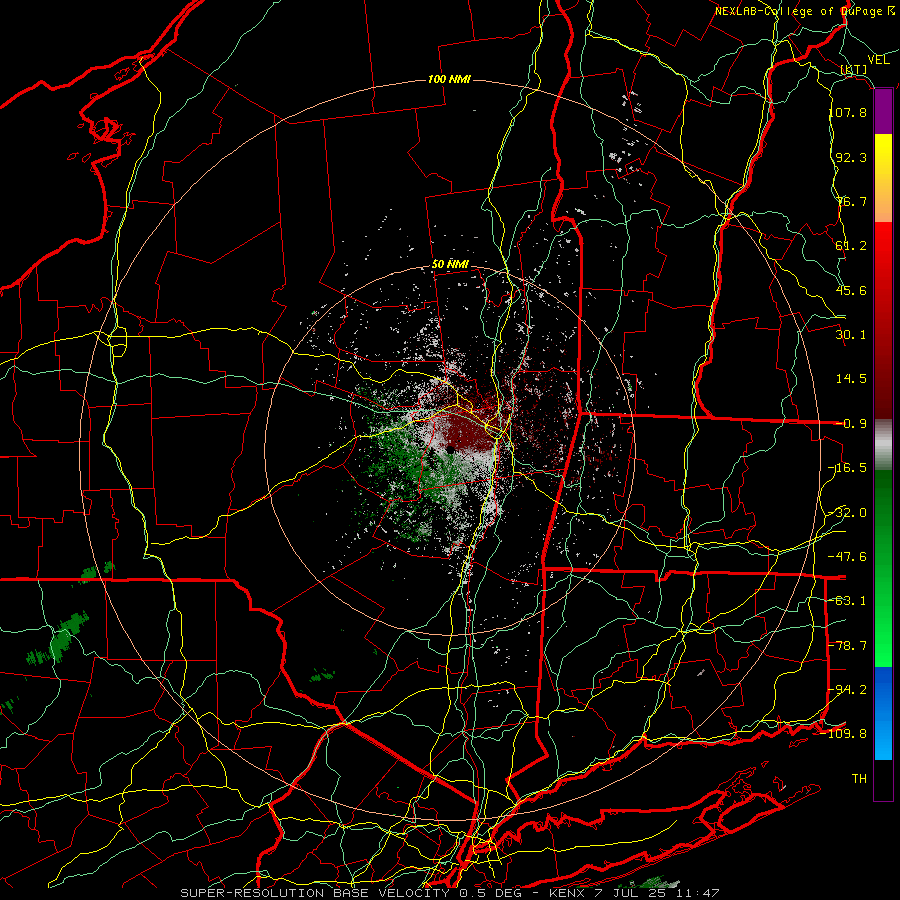Click the 50 NMI range ring label
900x900 pixels.
pos(450,265)
